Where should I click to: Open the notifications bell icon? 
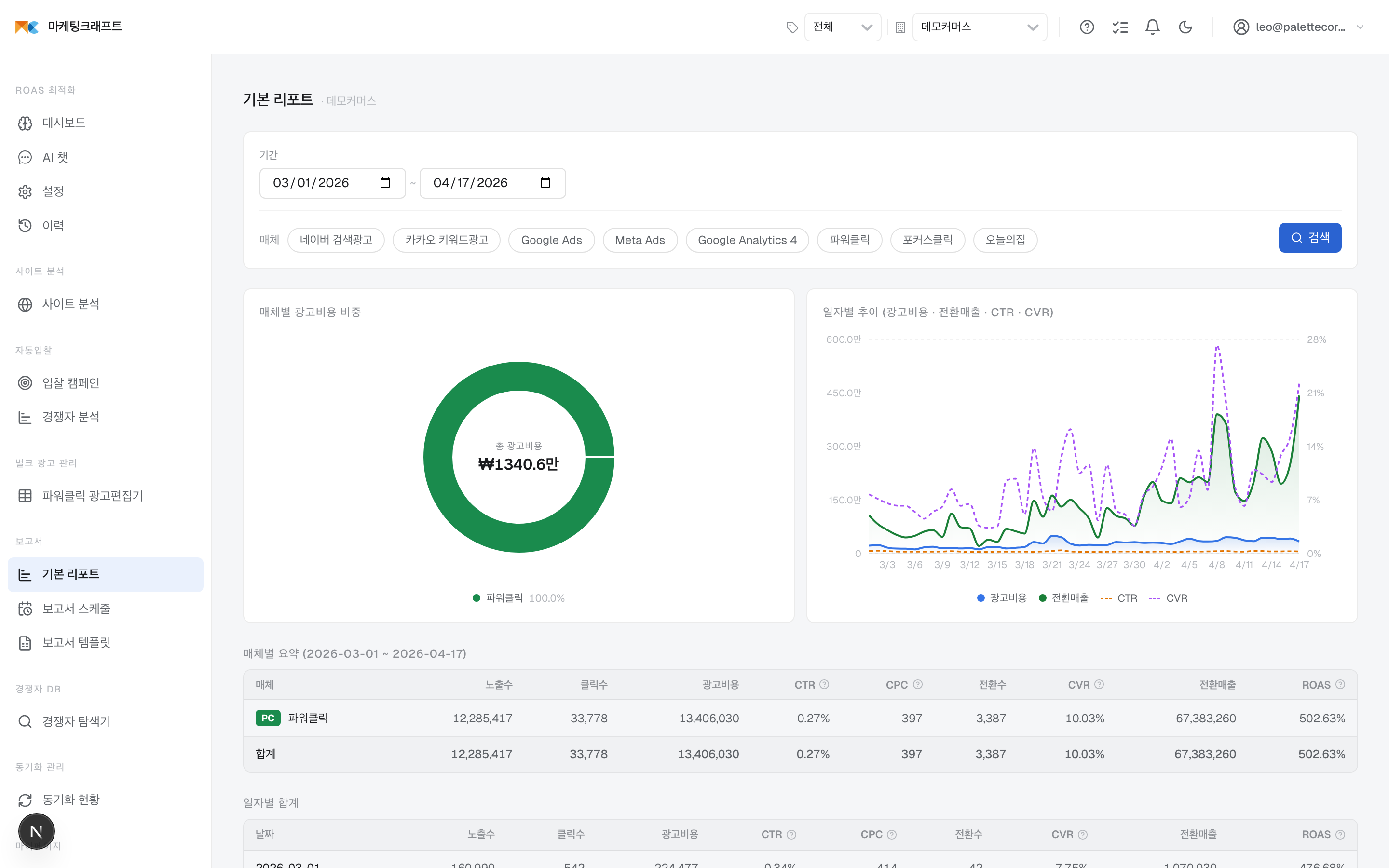pos(1153,27)
